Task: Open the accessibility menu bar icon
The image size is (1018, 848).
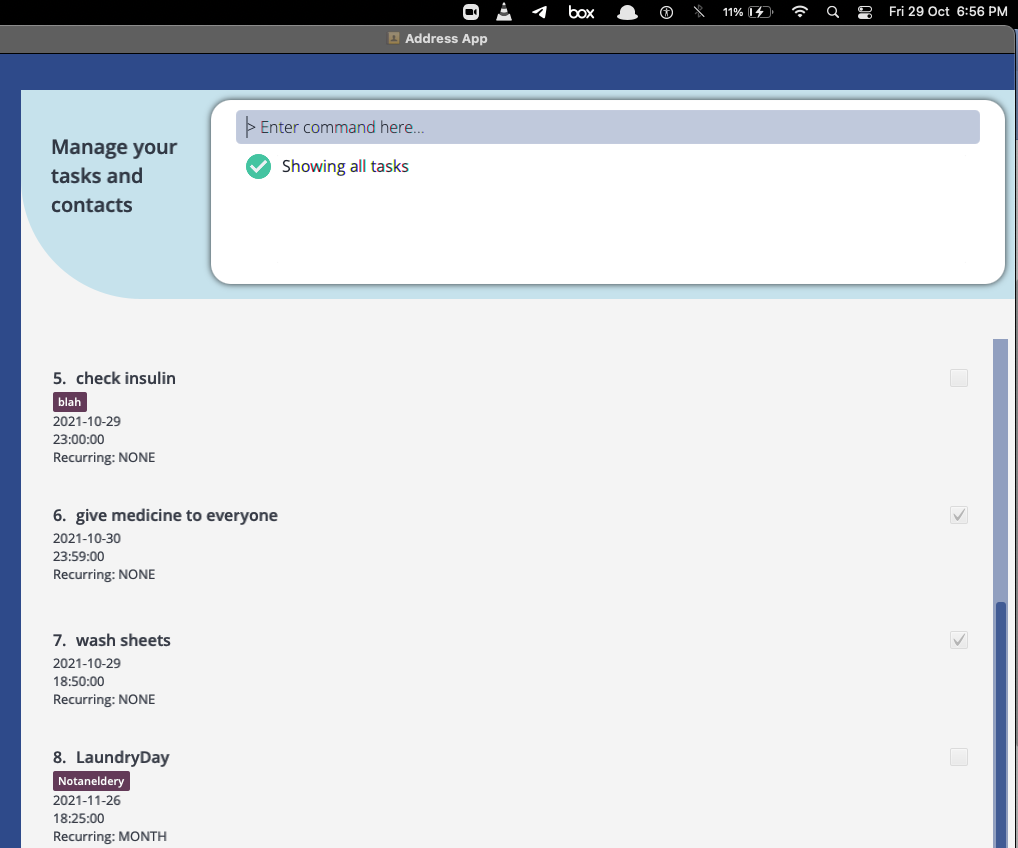Action: pos(666,12)
